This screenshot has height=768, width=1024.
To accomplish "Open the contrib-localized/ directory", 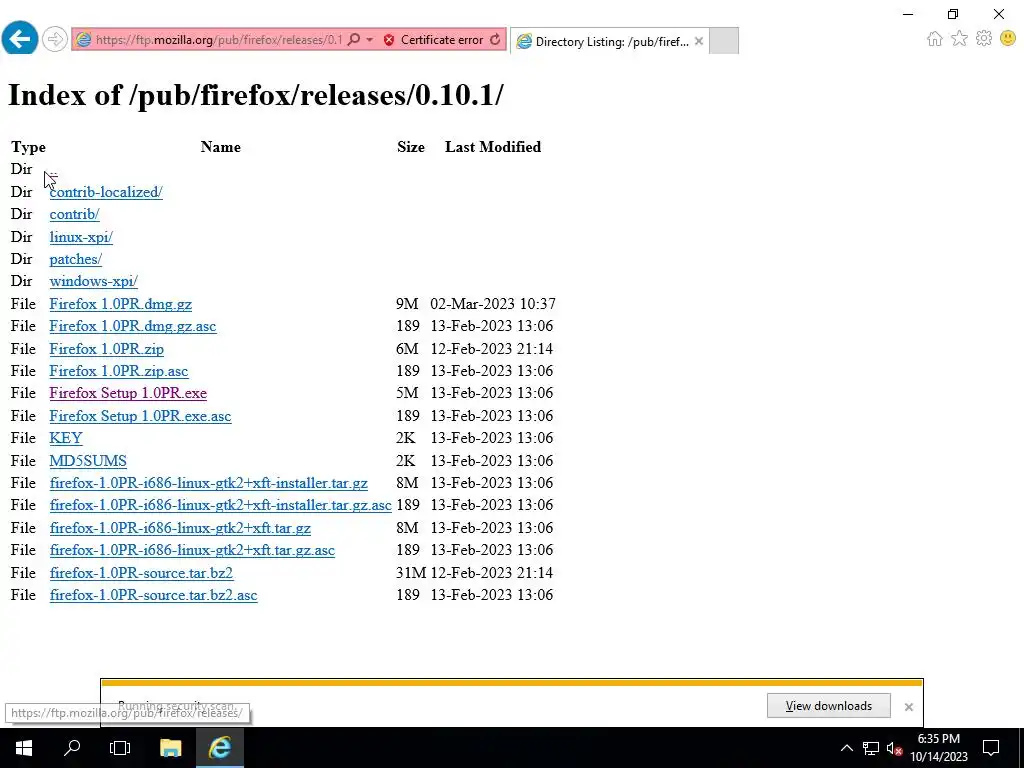I will click(x=106, y=192).
